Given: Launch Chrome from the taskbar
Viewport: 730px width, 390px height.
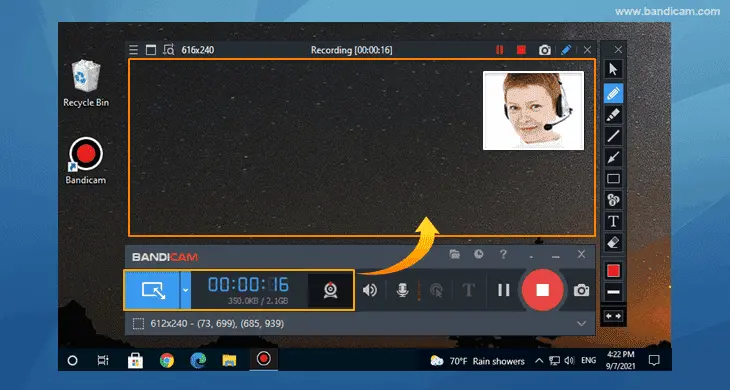Looking at the screenshot, I should coord(167,360).
